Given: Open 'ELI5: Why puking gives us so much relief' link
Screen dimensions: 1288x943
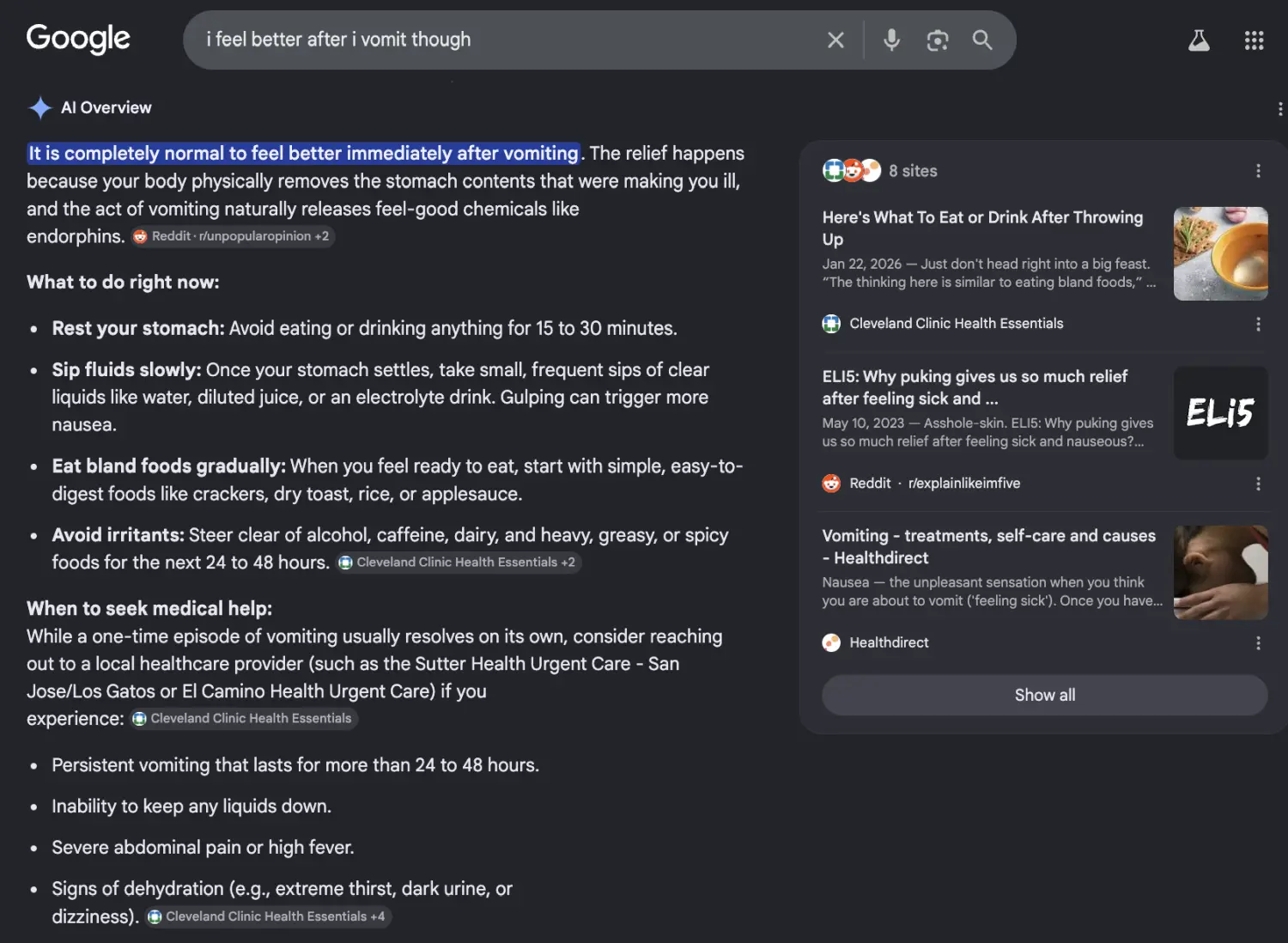Looking at the screenshot, I should click(x=975, y=387).
